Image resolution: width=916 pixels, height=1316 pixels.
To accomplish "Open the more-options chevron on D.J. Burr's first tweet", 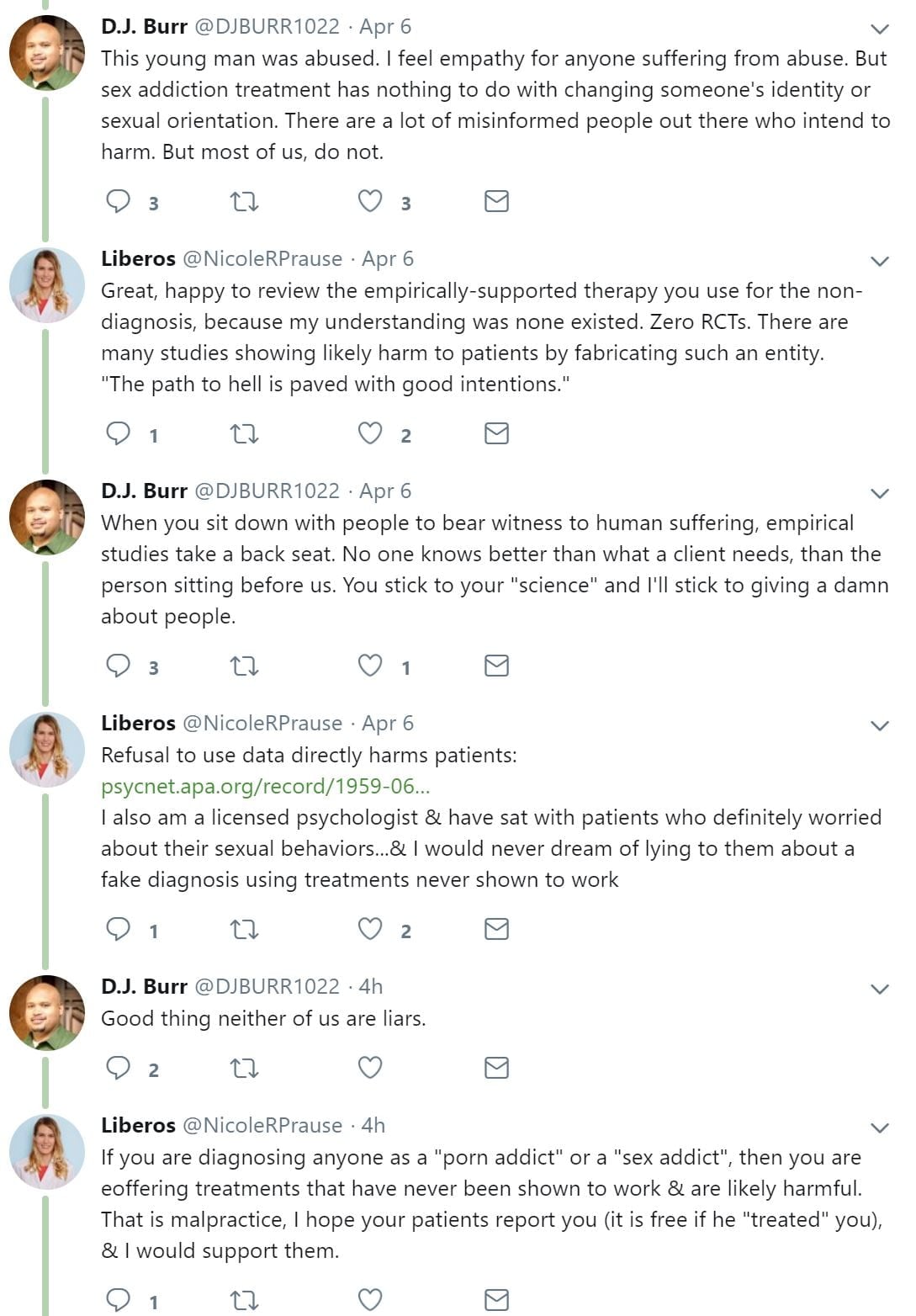I will [x=880, y=29].
